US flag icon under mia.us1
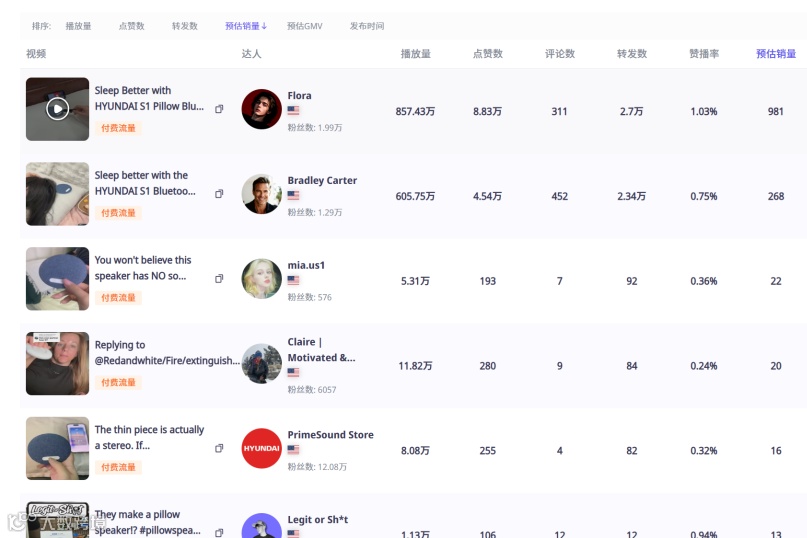Screen dimensions: 807x538 [x=293, y=280]
